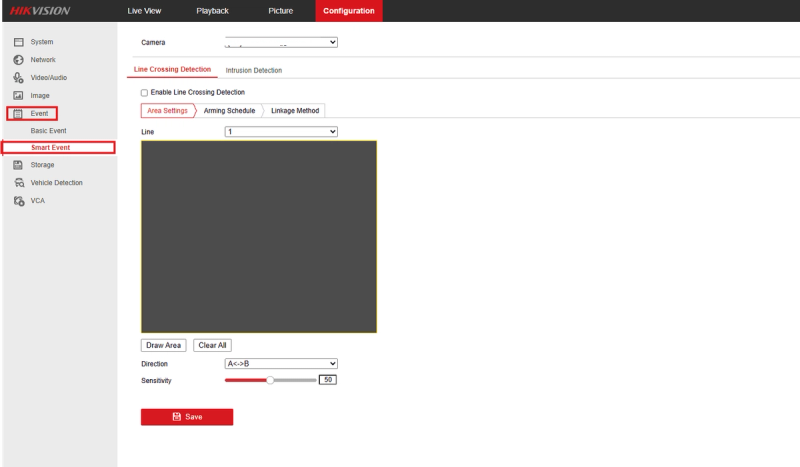
Task: Click the Vehicle Detection icon
Action: point(19,183)
